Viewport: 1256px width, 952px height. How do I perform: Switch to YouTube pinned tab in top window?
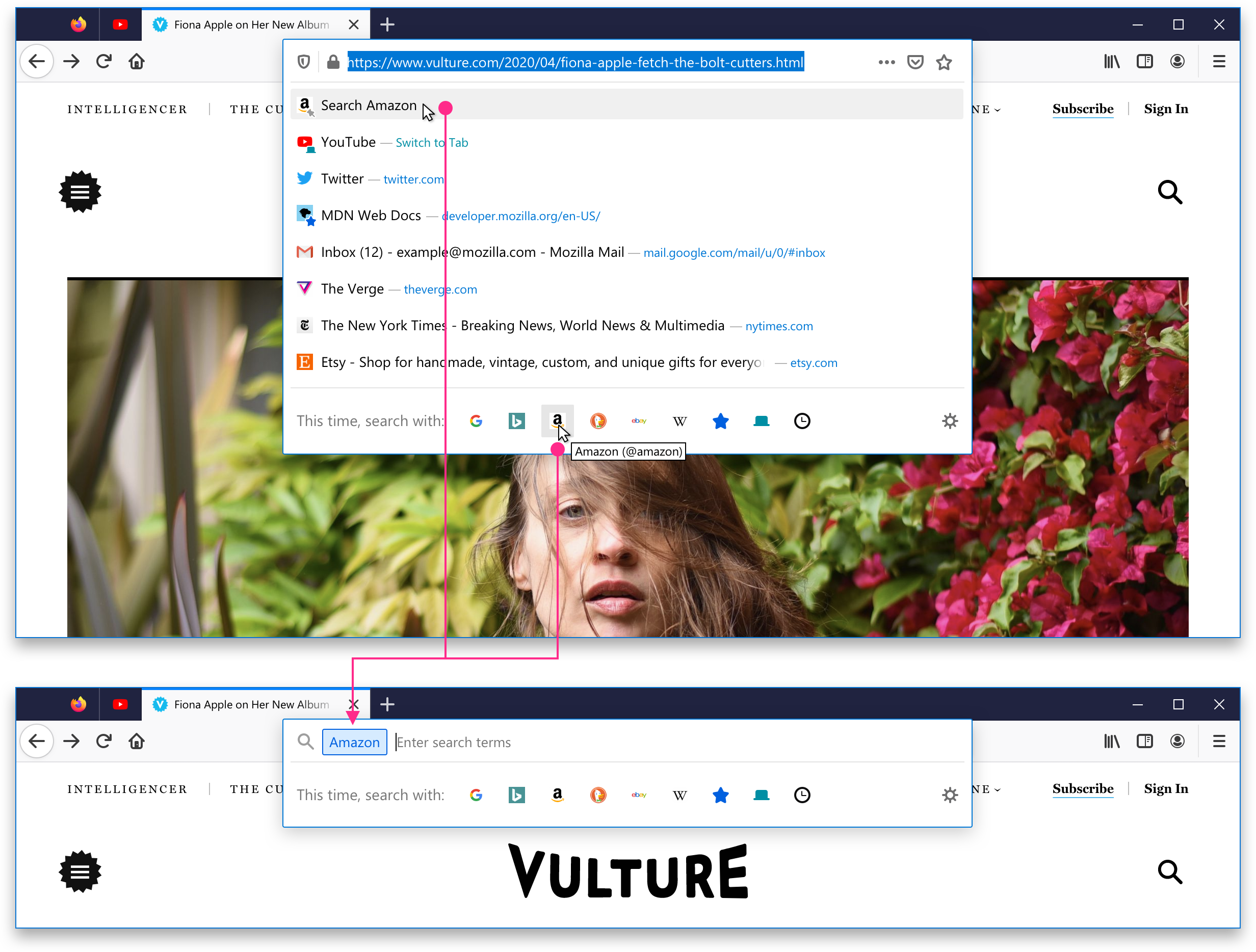[120, 24]
